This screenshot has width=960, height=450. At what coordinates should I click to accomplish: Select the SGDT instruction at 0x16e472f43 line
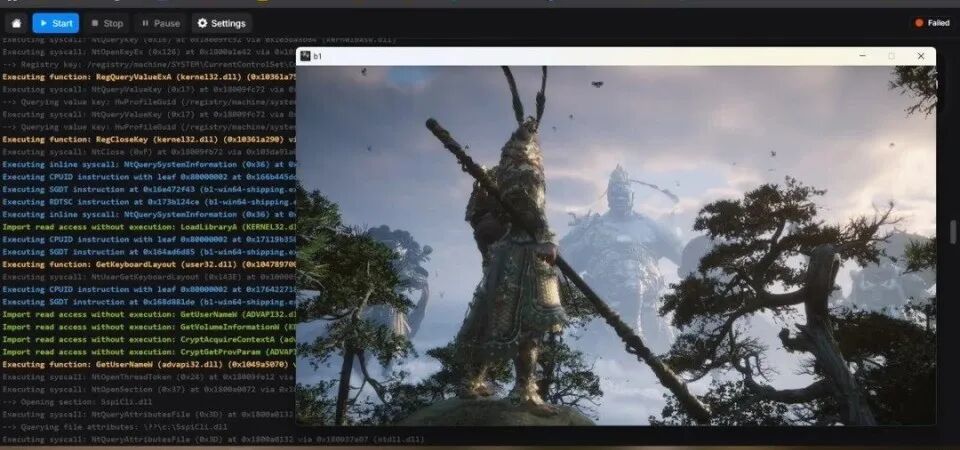point(149,190)
